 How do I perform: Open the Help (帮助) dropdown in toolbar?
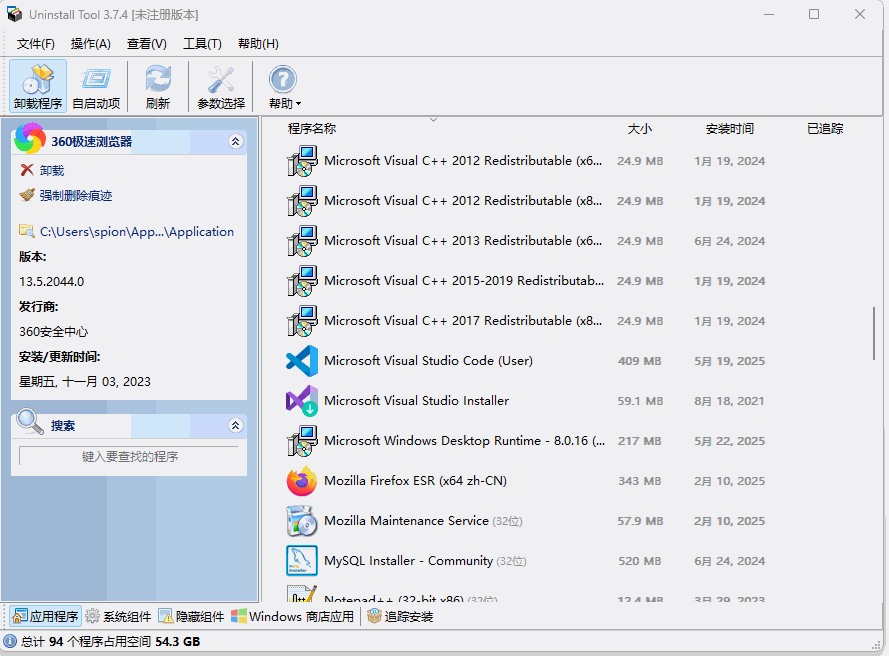click(284, 85)
